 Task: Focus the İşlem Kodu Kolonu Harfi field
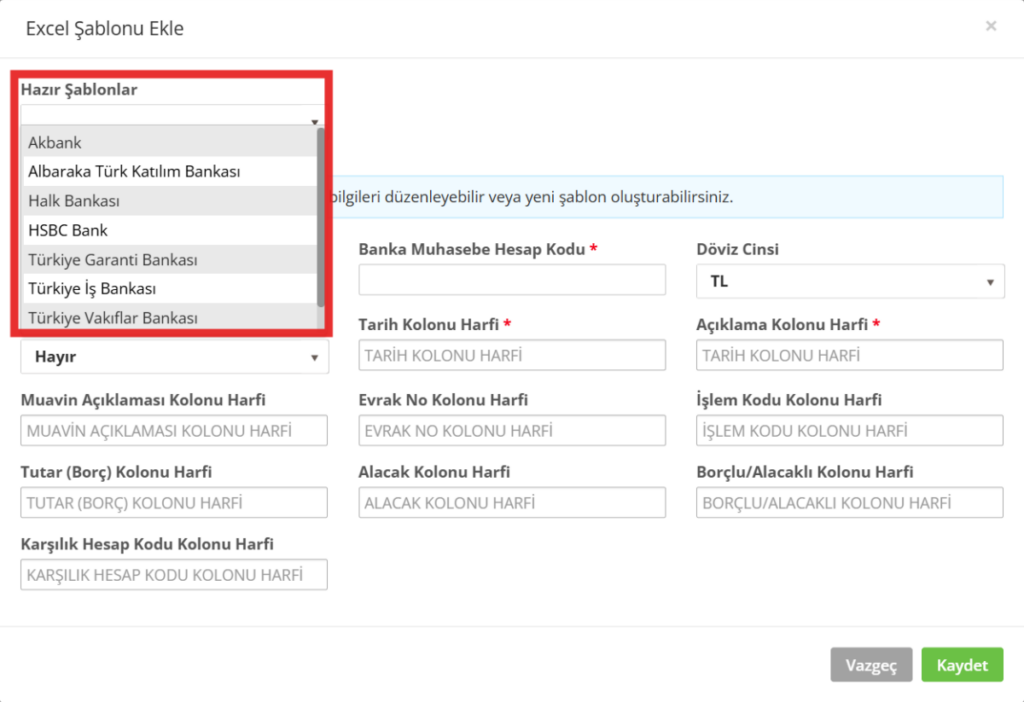pos(850,430)
